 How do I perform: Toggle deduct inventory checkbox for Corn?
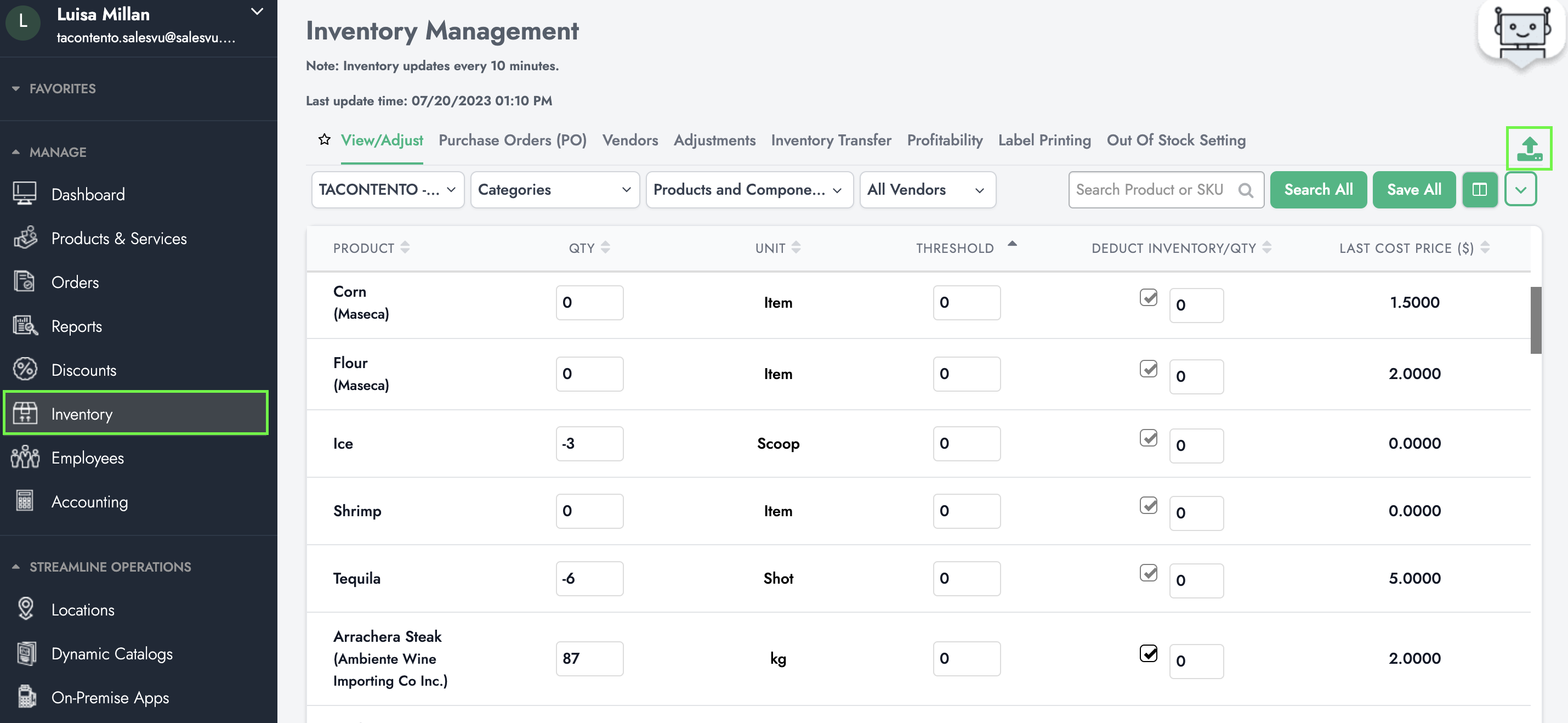(1148, 297)
